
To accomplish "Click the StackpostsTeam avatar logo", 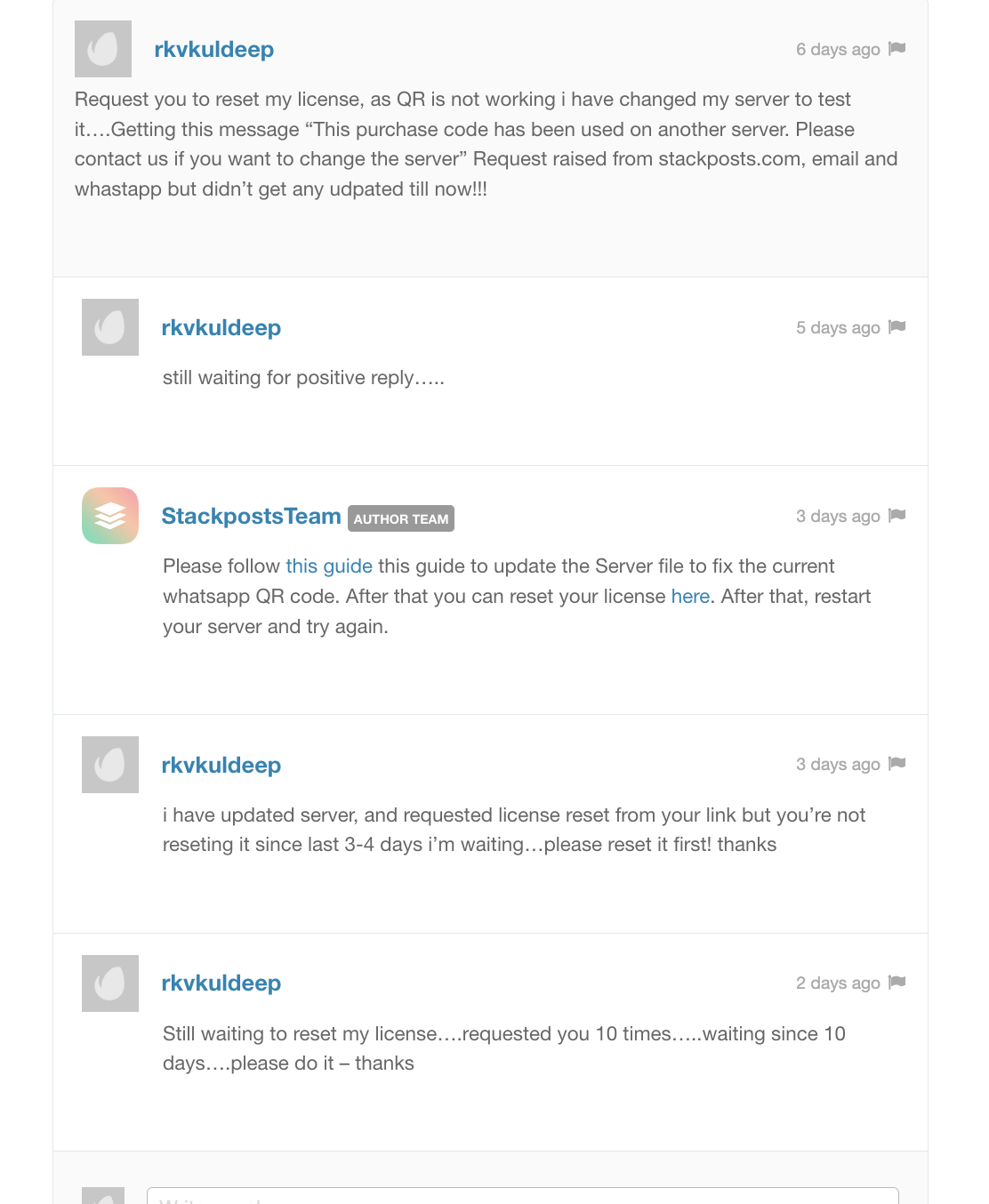I will [x=110, y=516].
